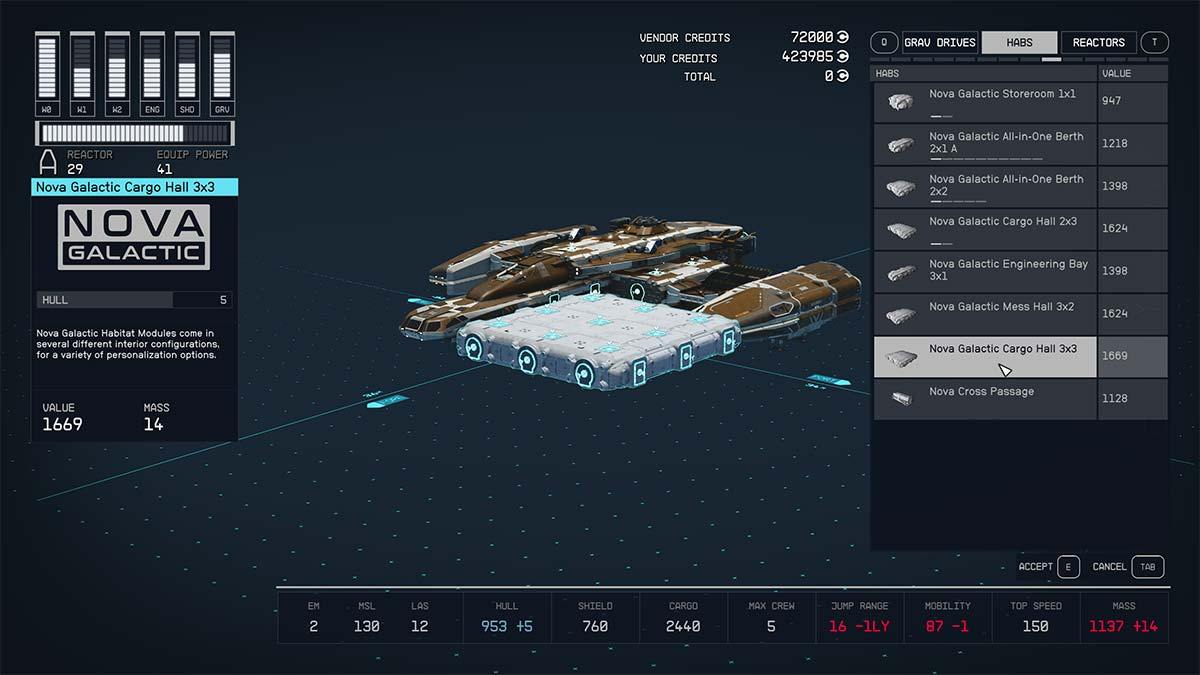The height and width of the screenshot is (675, 1200).
Task: Click the vendor credits currency icon
Action: 843,37
